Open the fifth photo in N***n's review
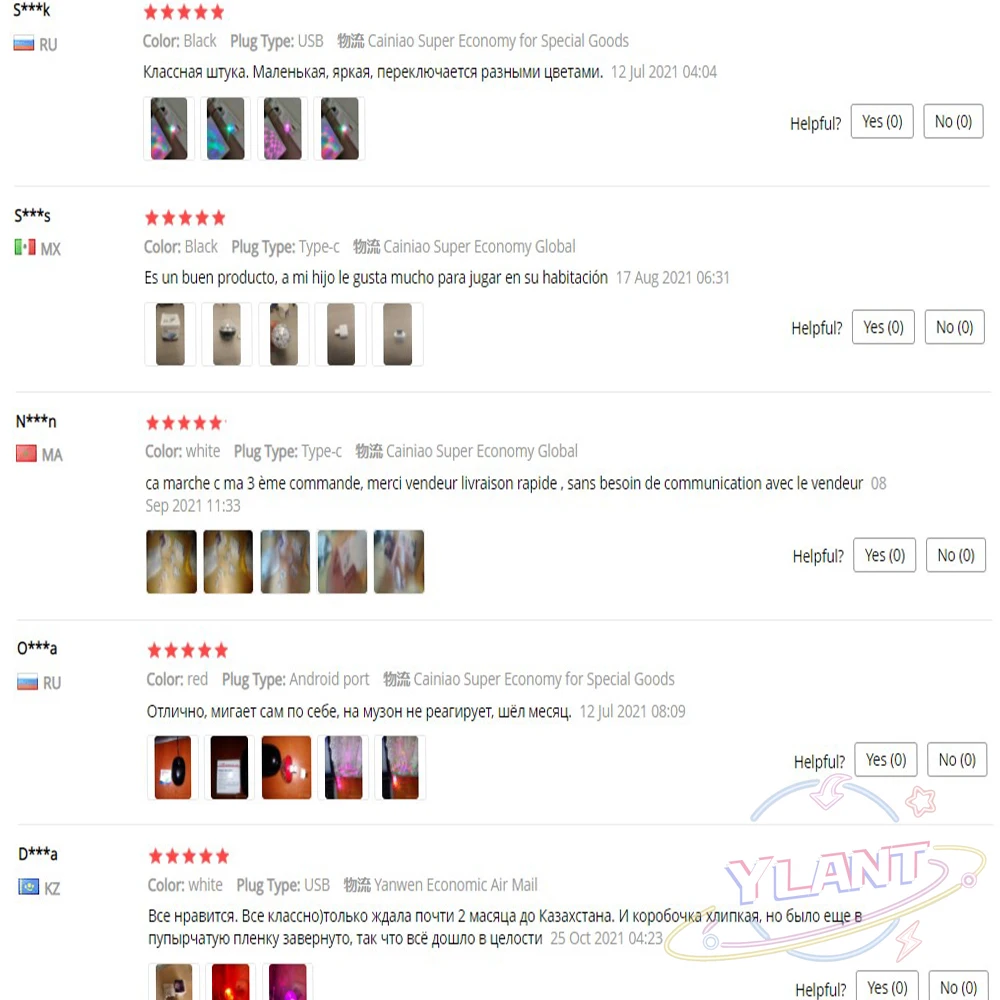 tap(399, 562)
